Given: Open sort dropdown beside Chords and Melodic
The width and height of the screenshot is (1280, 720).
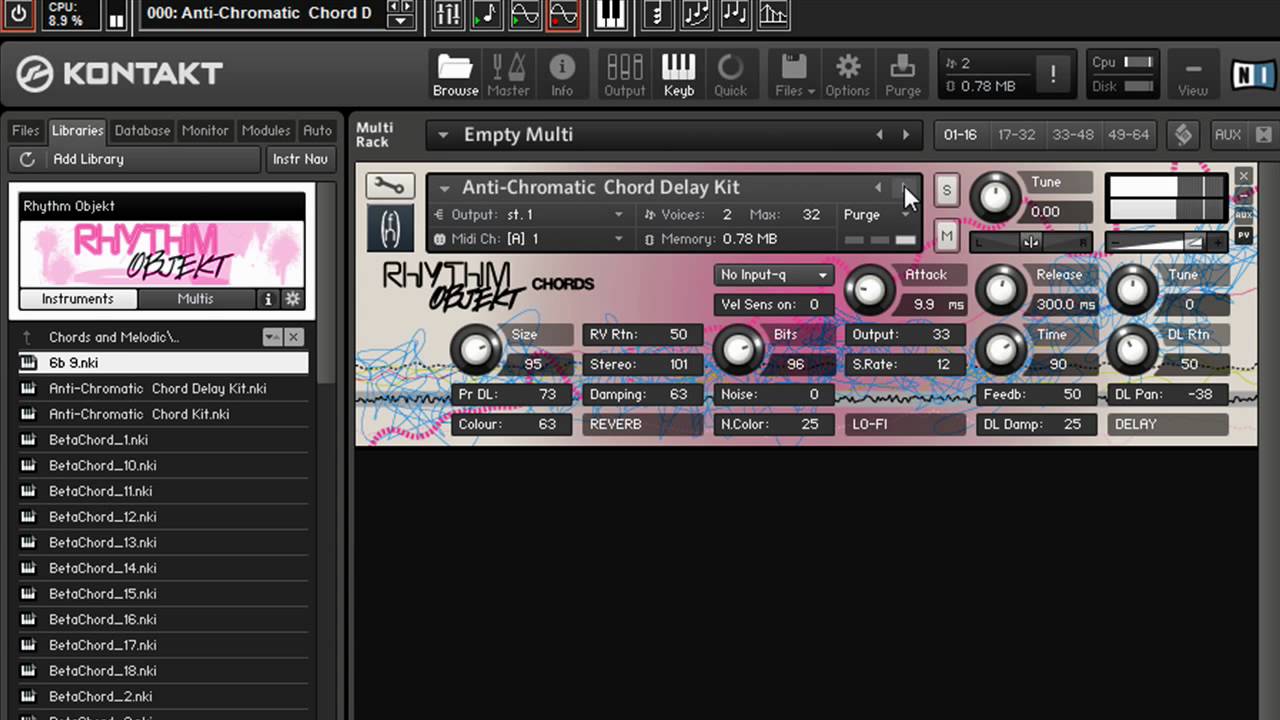Looking at the screenshot, I should (272, 337).
